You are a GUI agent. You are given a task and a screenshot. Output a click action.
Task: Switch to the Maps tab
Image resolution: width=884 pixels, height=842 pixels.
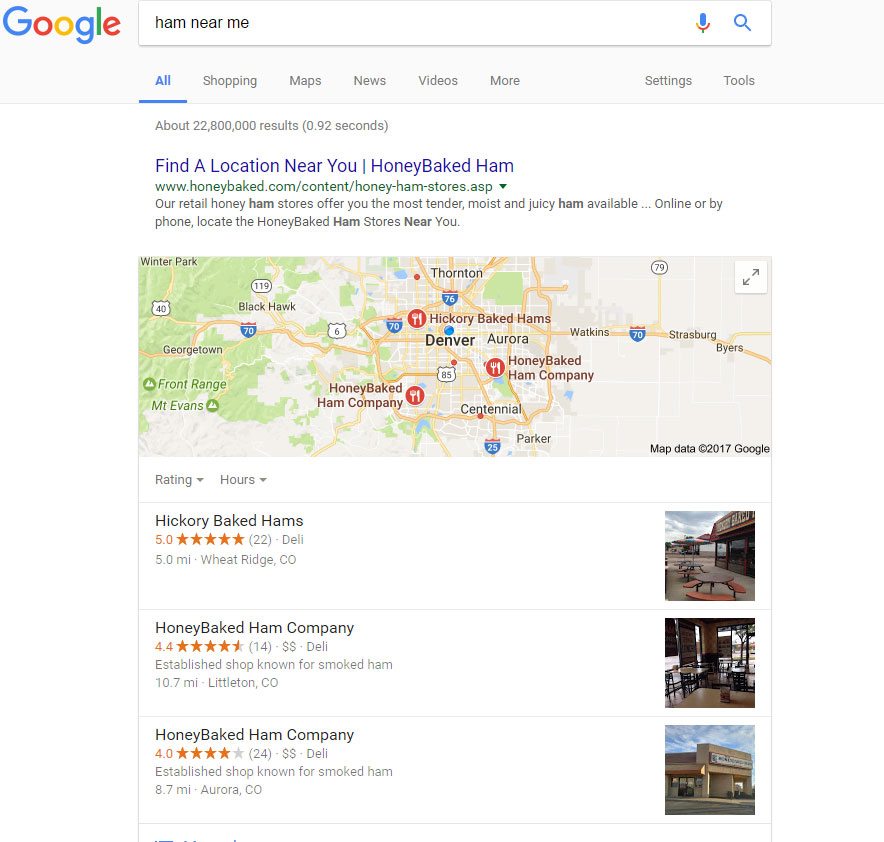tap(305, 81)
